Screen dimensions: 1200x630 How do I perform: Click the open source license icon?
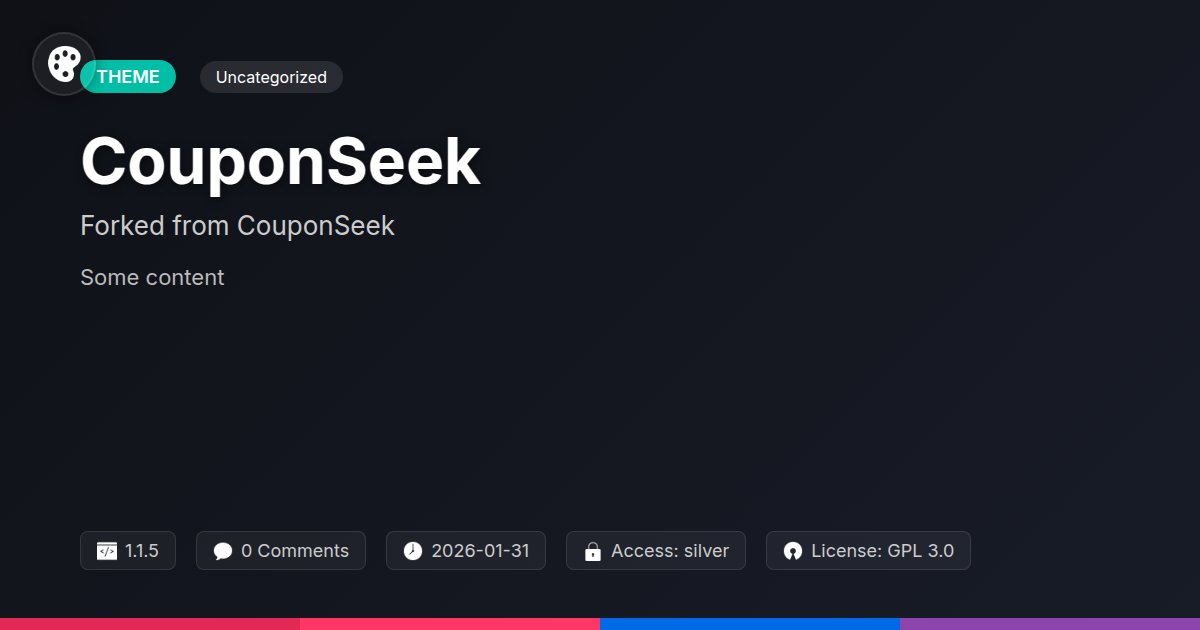[793, 551]
